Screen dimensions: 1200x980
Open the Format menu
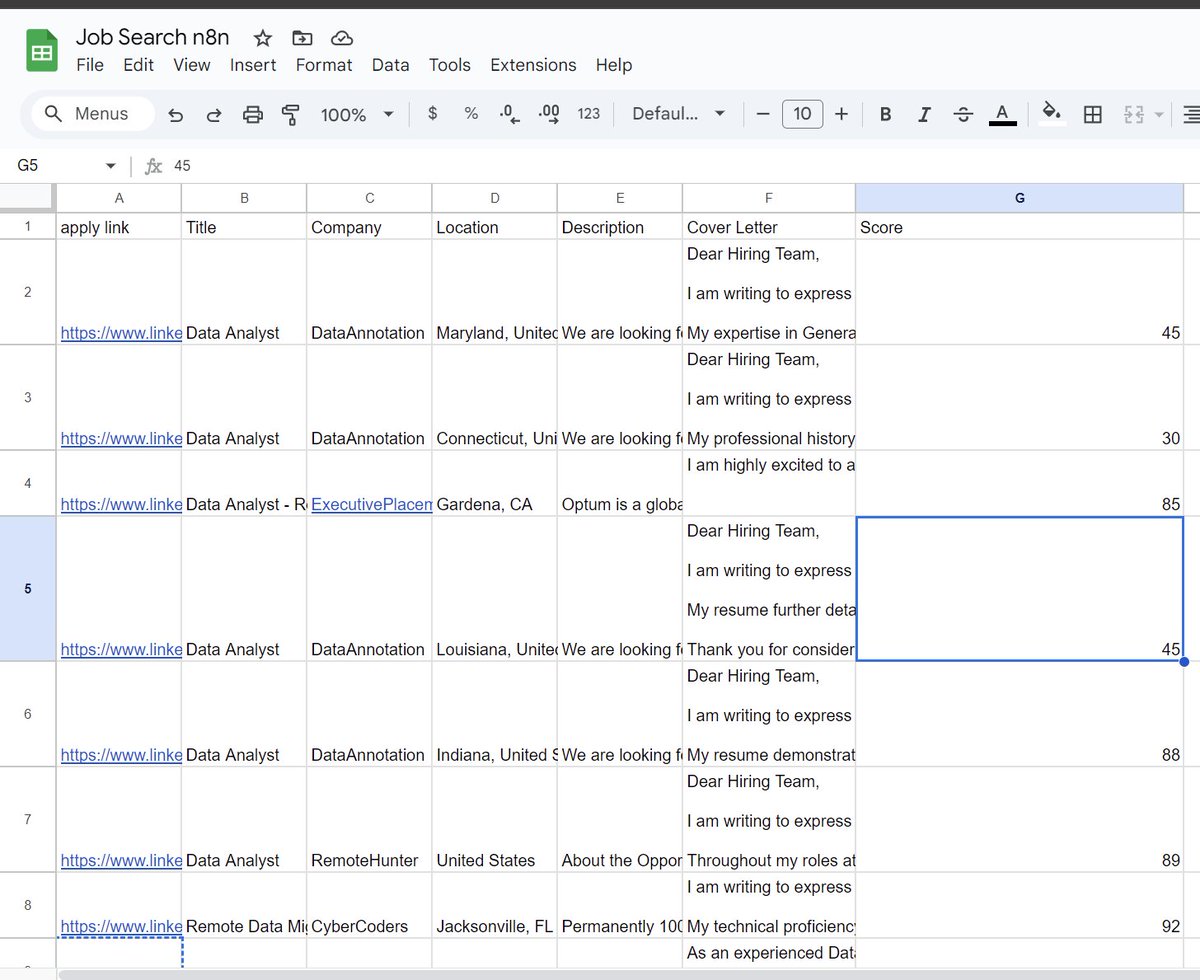(x=324, y=65)
